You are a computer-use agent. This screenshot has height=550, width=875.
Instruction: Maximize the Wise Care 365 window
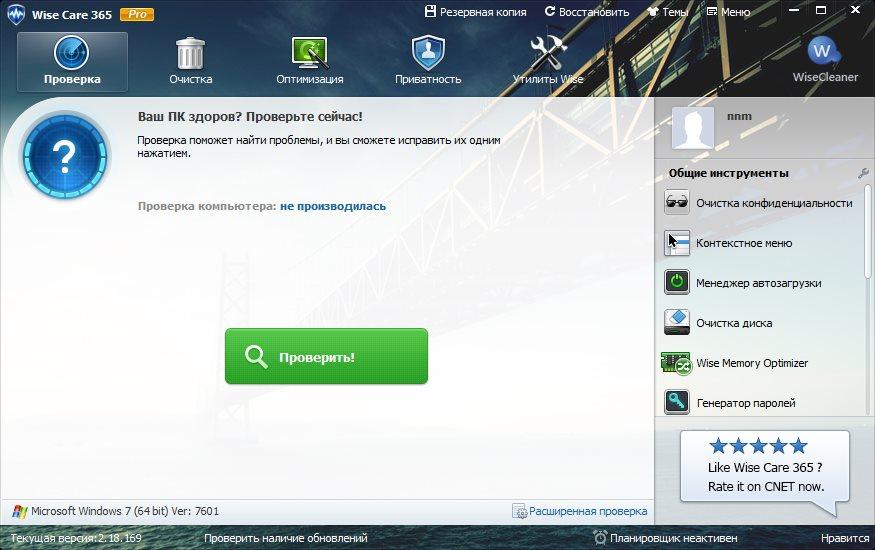coord(820,10)
